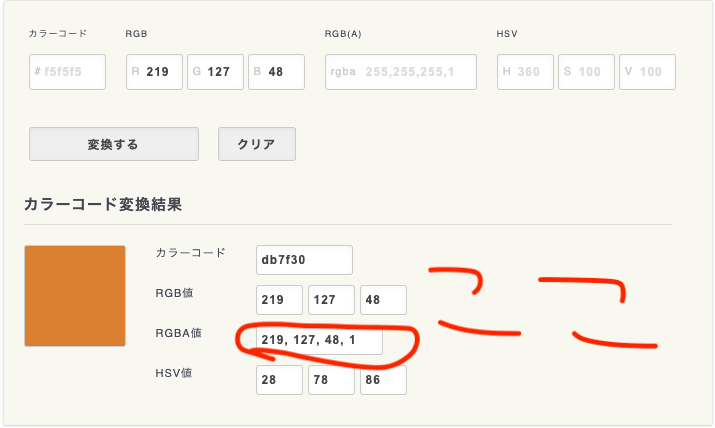715x428 pixels.
Task: Click the HSV値 label in results
Action: (x=174, y=373)
